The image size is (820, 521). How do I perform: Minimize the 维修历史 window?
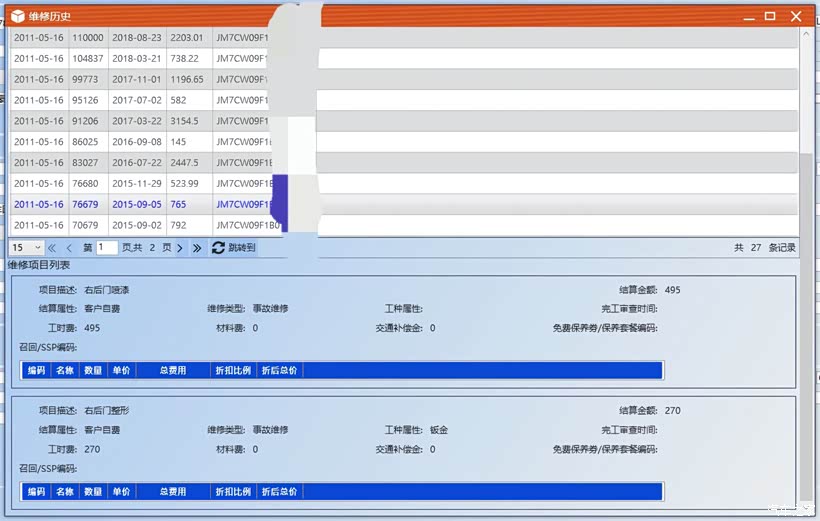pyautogui.click(x=744, y=16)
